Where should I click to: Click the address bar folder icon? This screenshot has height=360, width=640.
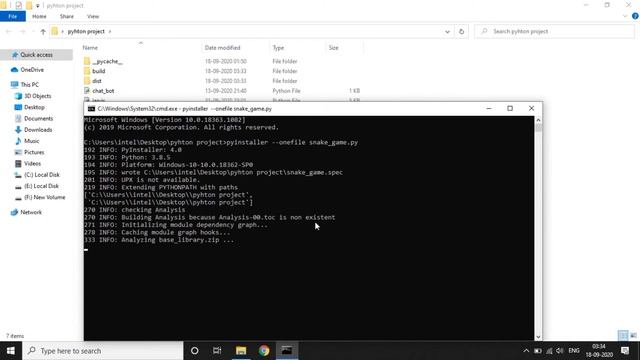coord(55,31)
